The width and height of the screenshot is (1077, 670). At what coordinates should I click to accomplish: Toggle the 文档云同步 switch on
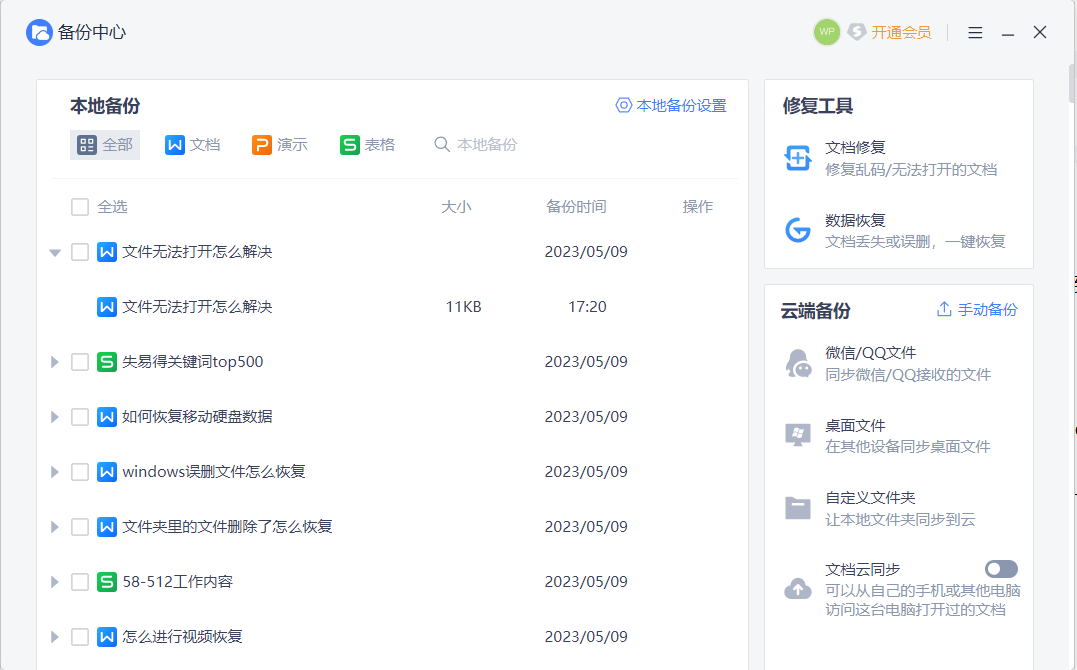click(x=1001, y=569)
